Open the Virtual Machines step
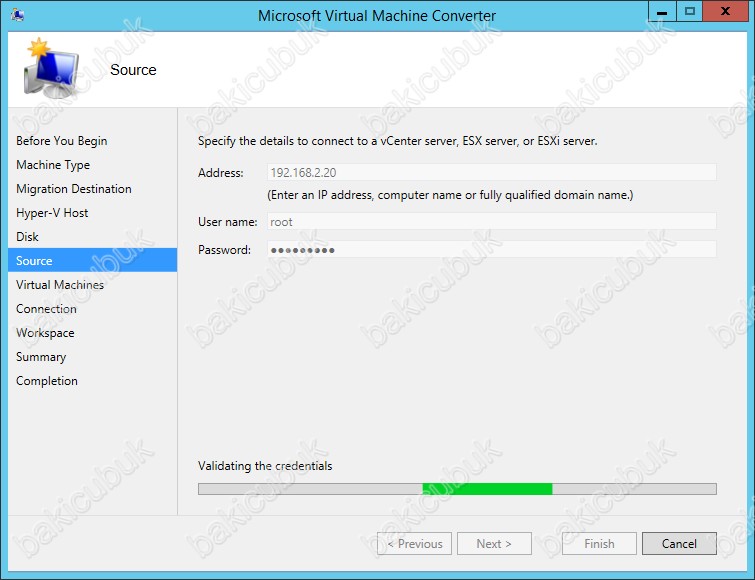755x580 pixels. [60, 284]
